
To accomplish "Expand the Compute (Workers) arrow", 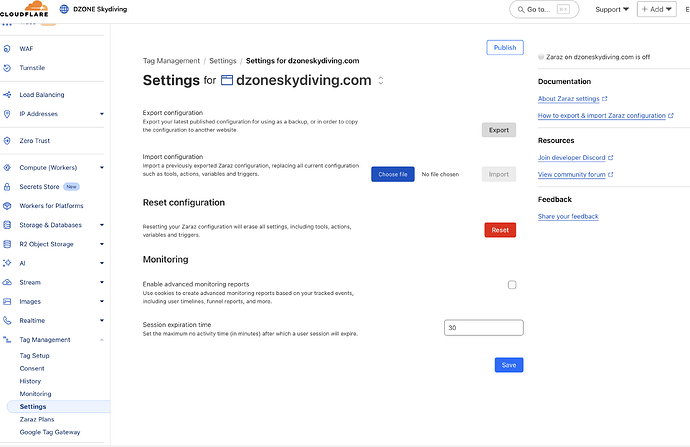I will click(x=102, y=168).
